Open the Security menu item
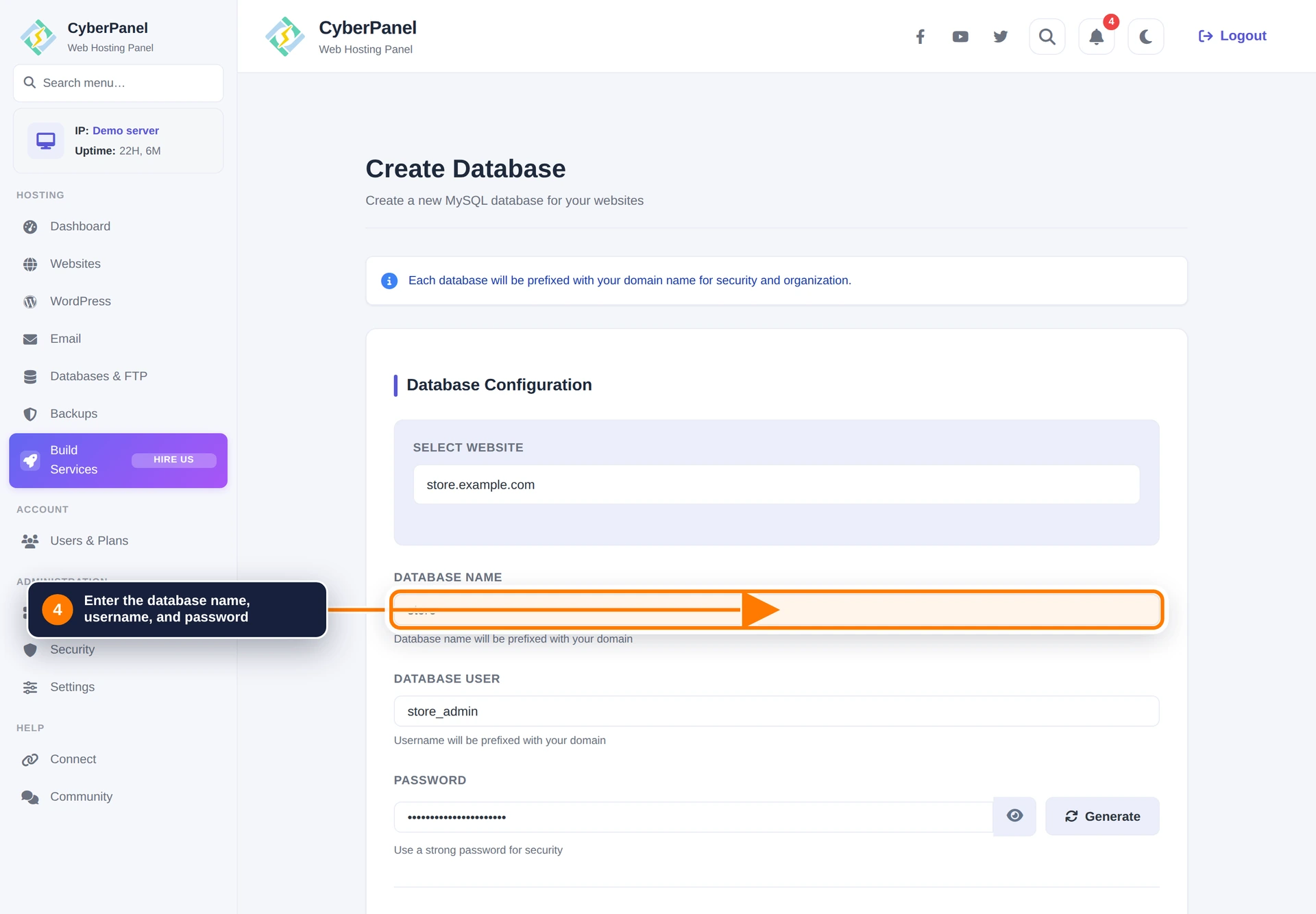The width and height of the screenshot is (1316, 914). [118, 650]
